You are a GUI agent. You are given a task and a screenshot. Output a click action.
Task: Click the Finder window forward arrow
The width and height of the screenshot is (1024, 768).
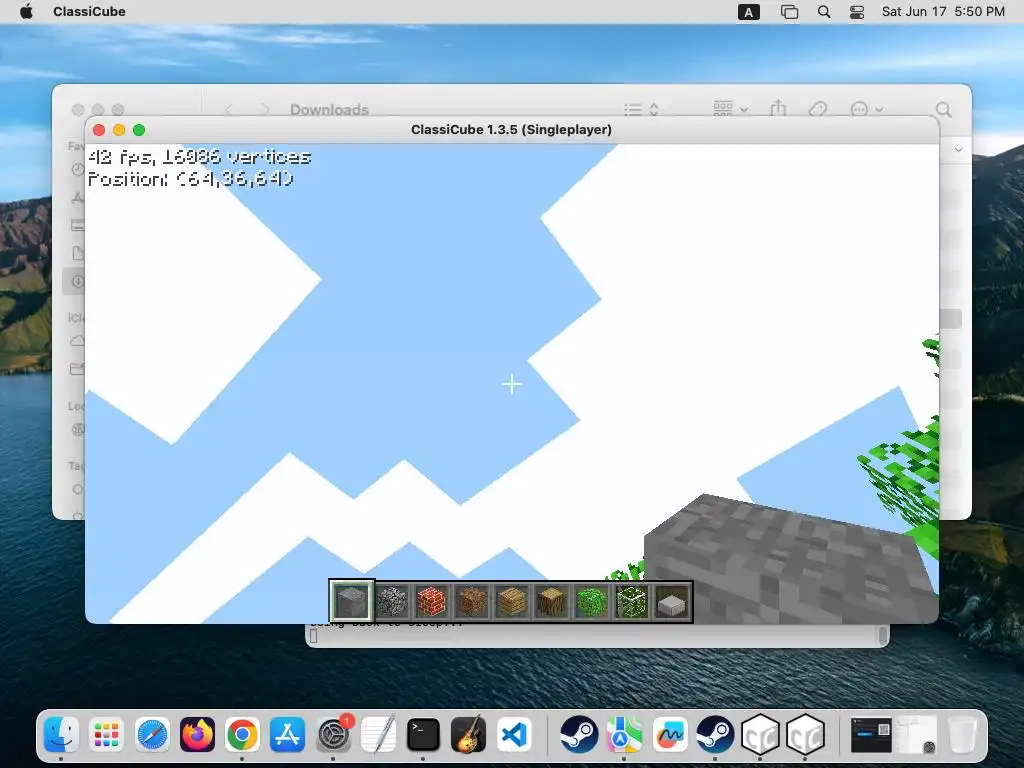(264, 109)
